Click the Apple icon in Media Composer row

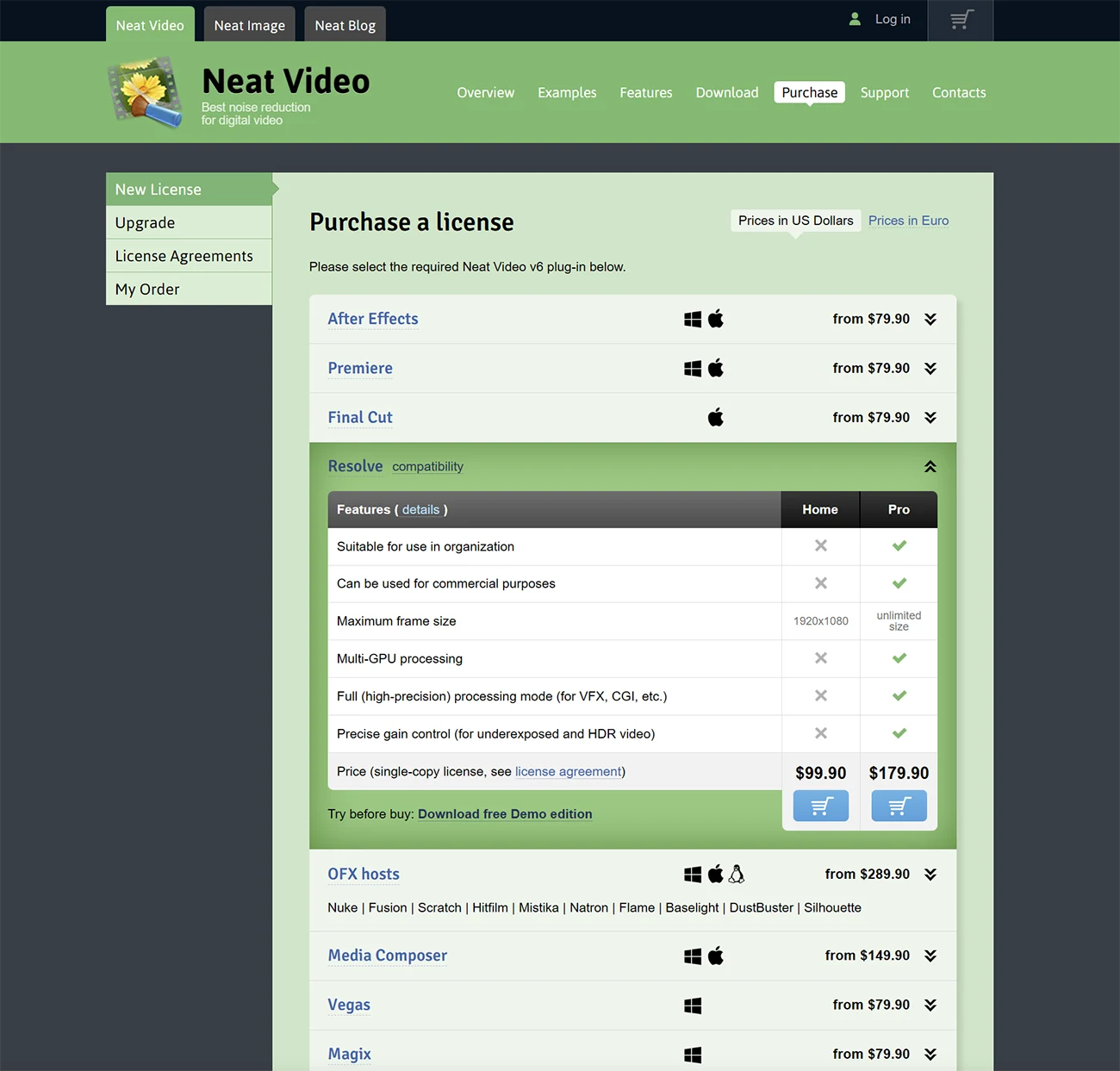716,956
